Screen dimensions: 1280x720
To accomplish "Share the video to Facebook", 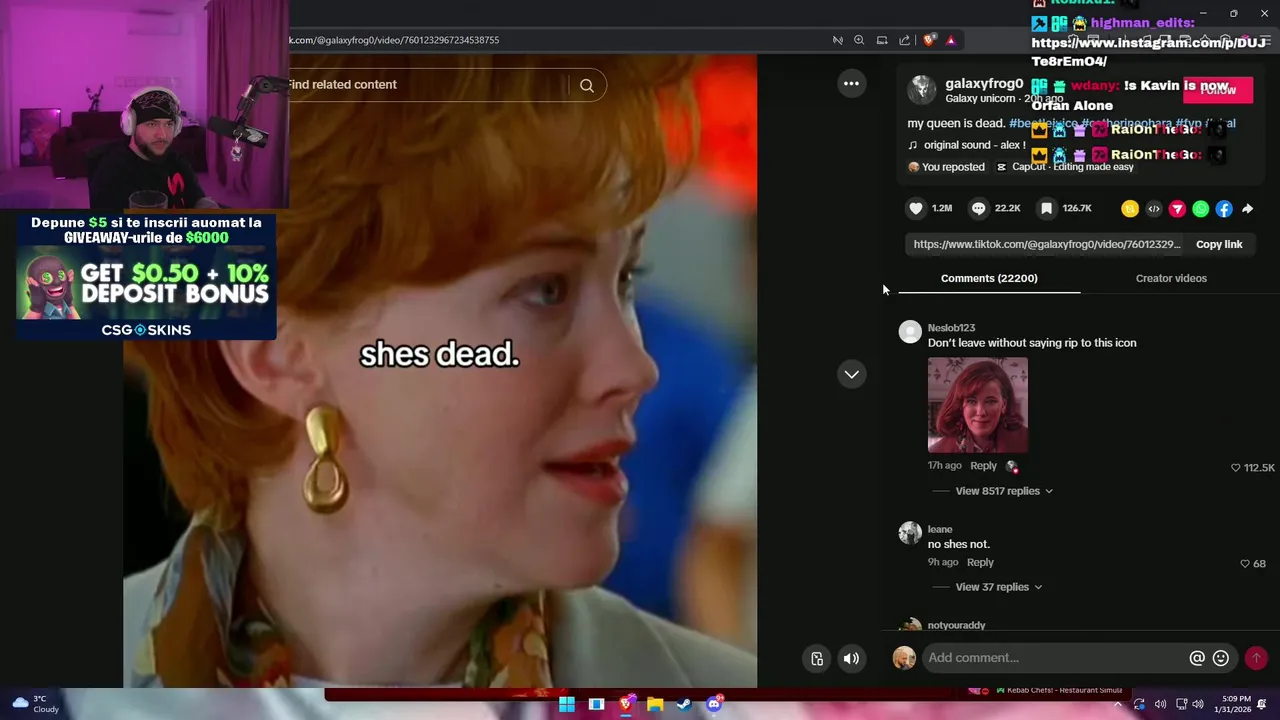I will pos(1224,209).
